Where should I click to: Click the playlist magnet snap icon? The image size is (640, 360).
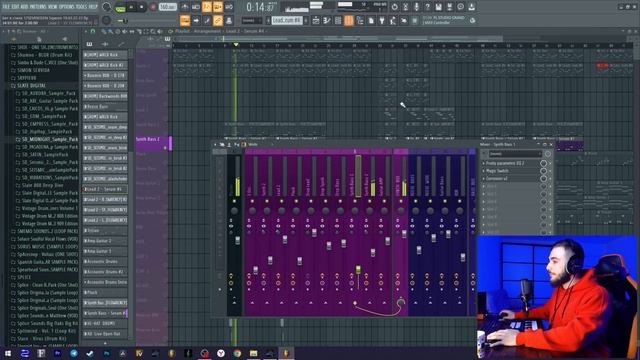click(x=93, y=31)
